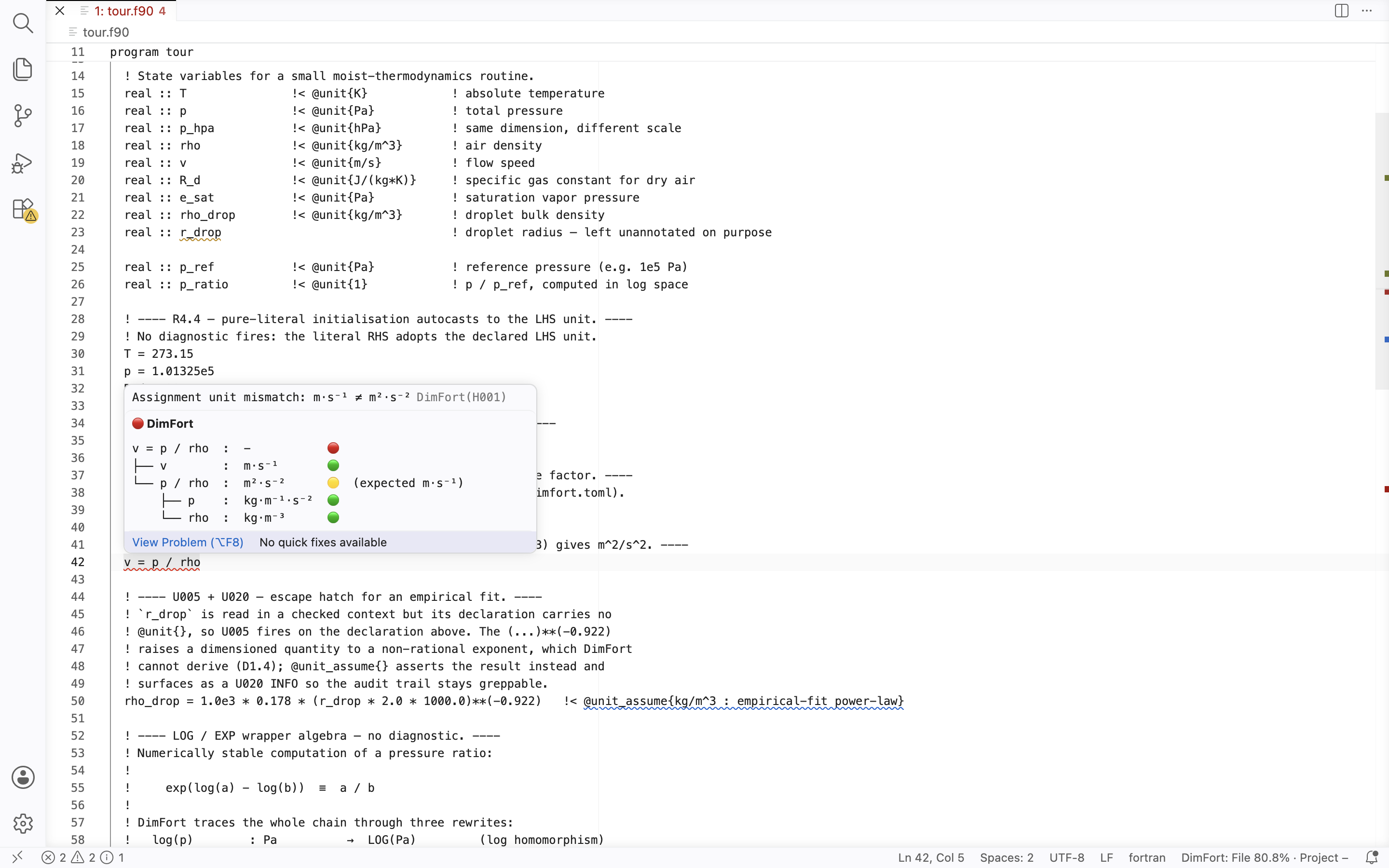Open the Search view in activity bar
This screenshot has height=868, width=1389.
pyautogui.click(x=23, y=23)
